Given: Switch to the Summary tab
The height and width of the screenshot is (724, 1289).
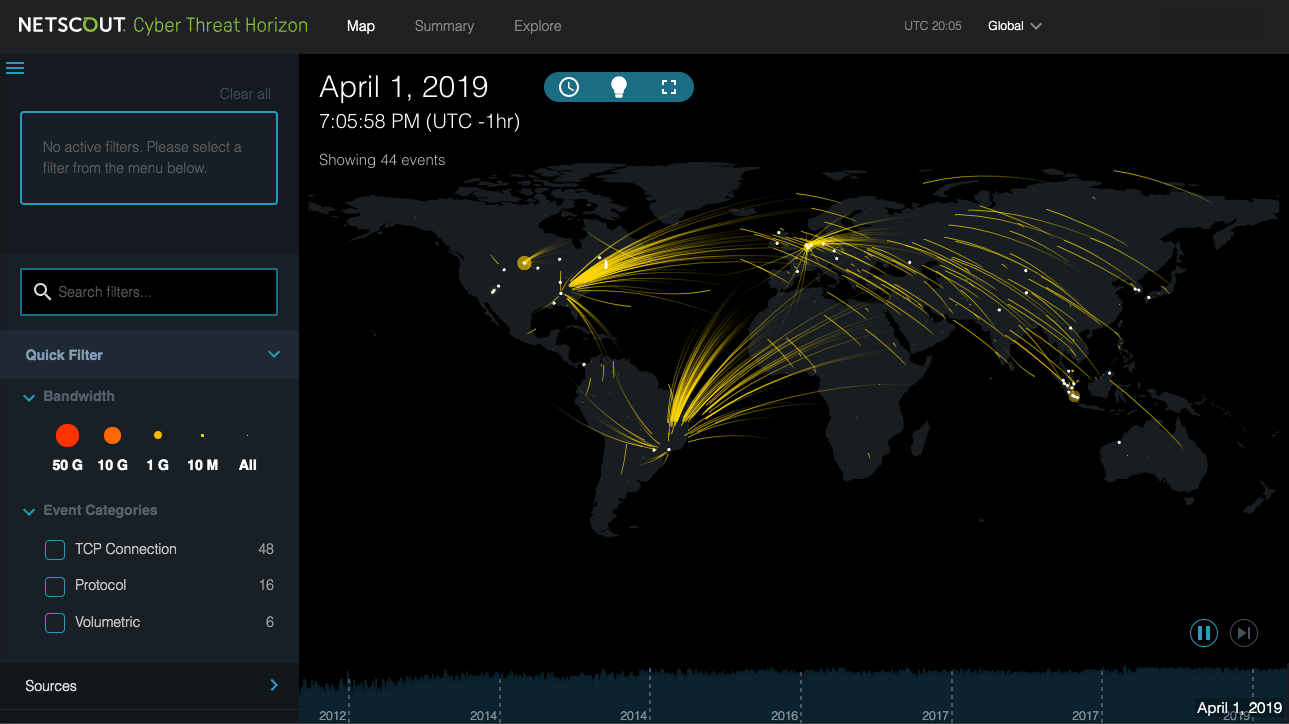Looking at the screenshot, I should click(444, 26).
